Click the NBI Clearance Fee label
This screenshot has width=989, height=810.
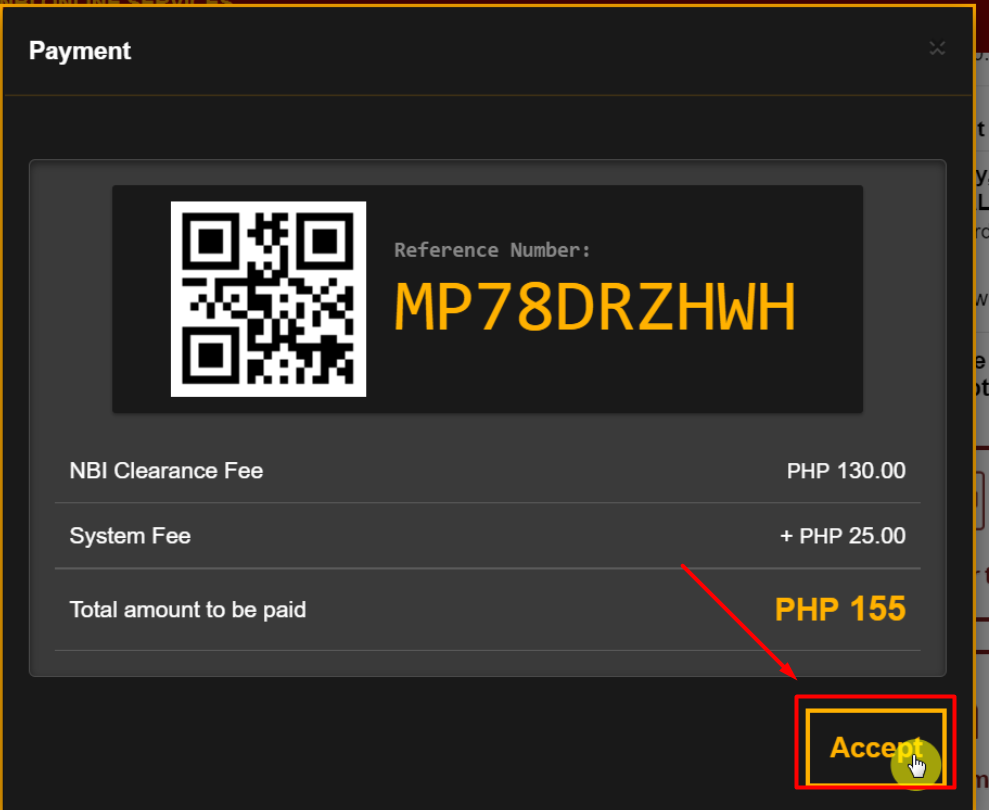(165, 470)
